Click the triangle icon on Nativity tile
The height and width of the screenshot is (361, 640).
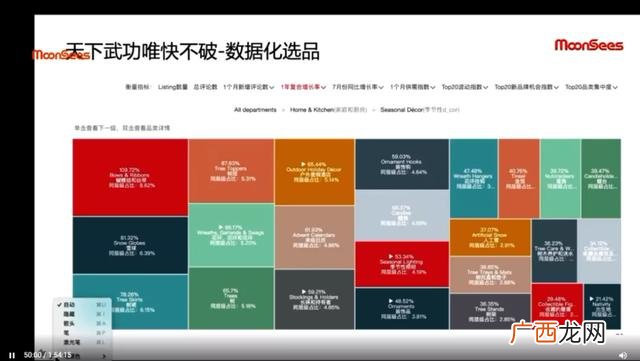[592, 299]
